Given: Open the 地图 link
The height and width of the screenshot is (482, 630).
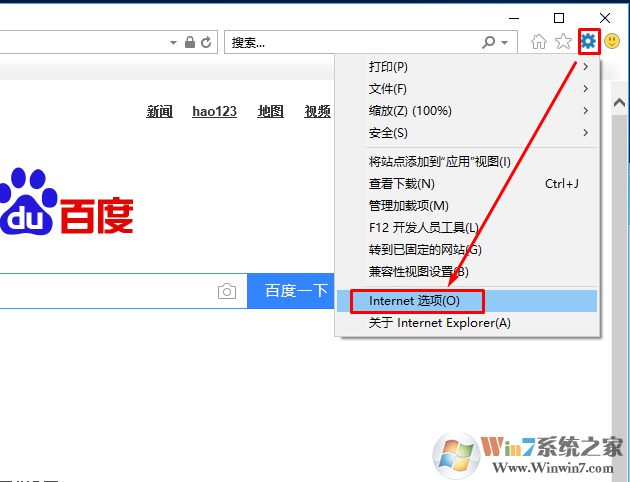Looking at the screenshot, I should pos(270,111).
